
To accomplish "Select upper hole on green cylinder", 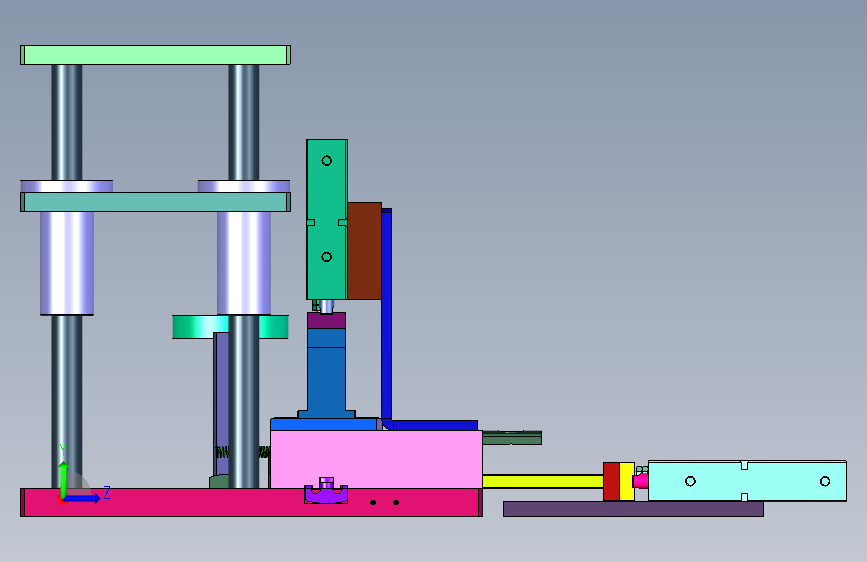I will (x=326, y=161).
